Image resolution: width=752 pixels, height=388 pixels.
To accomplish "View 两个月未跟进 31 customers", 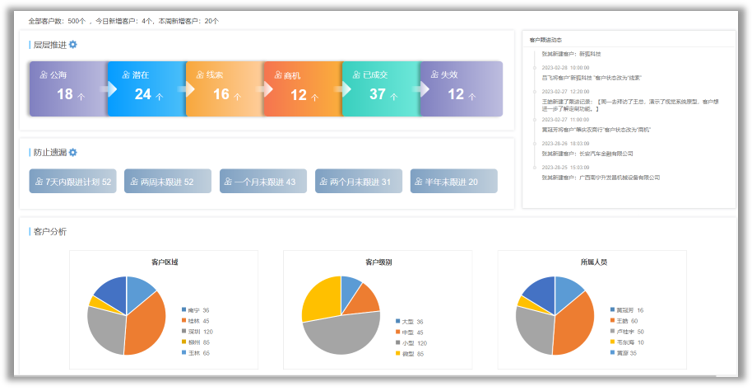I will pyautogui.click(x=358, y=181).
